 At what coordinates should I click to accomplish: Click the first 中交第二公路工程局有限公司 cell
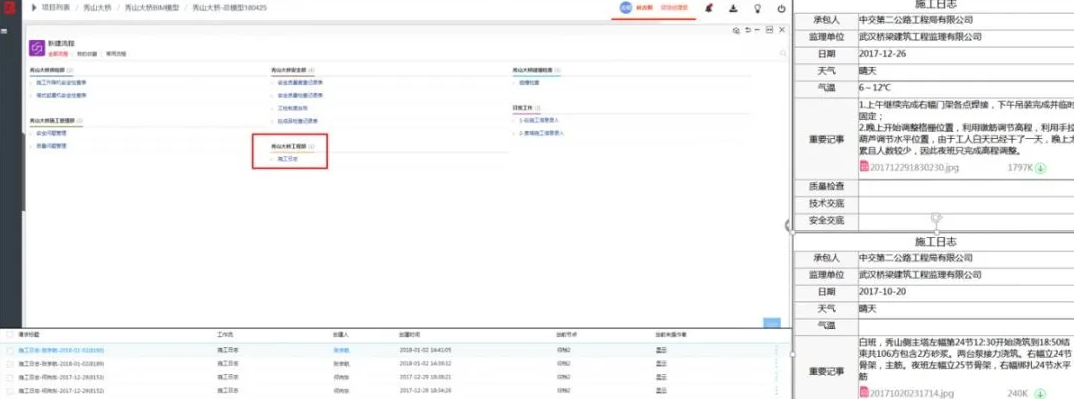(916, 20)
